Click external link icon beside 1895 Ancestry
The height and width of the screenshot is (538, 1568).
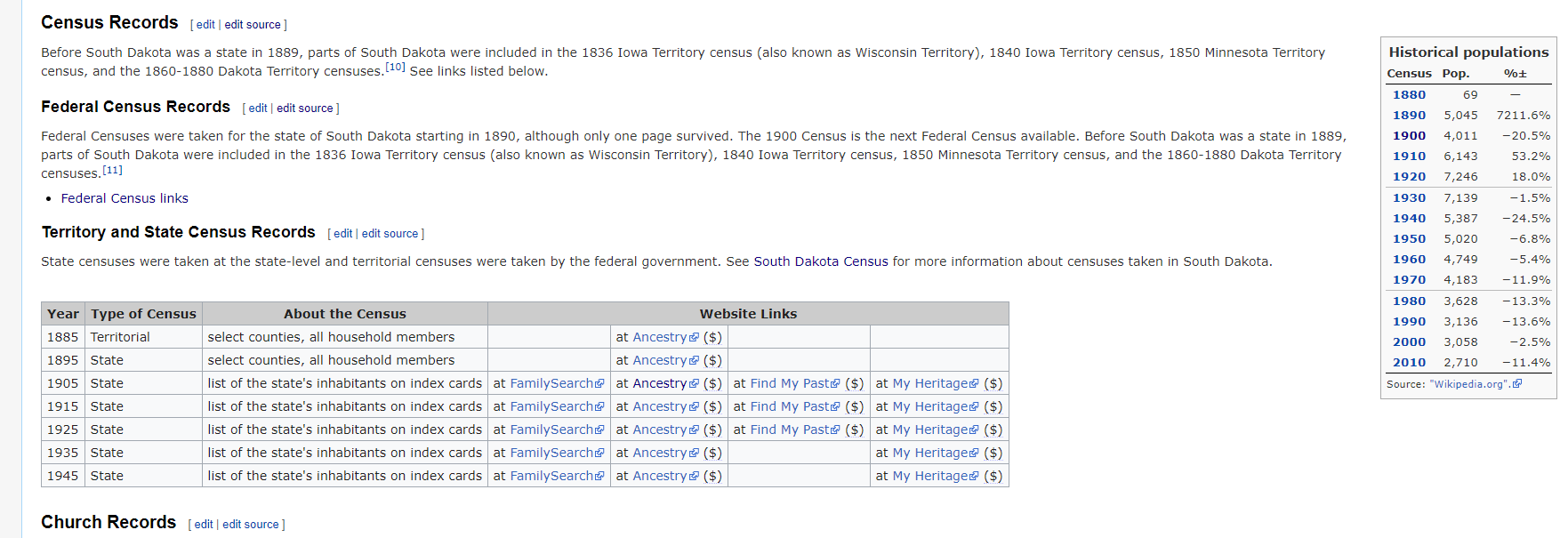tap(695, 360)
